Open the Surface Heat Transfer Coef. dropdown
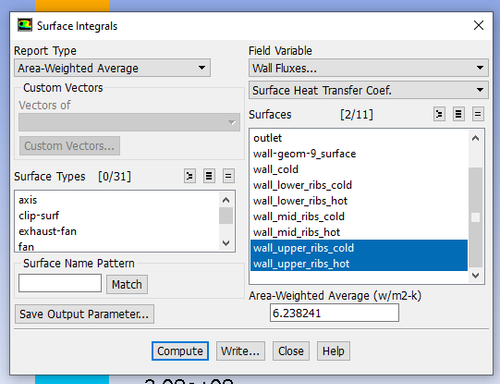500x384 pixels. [368, 90]
